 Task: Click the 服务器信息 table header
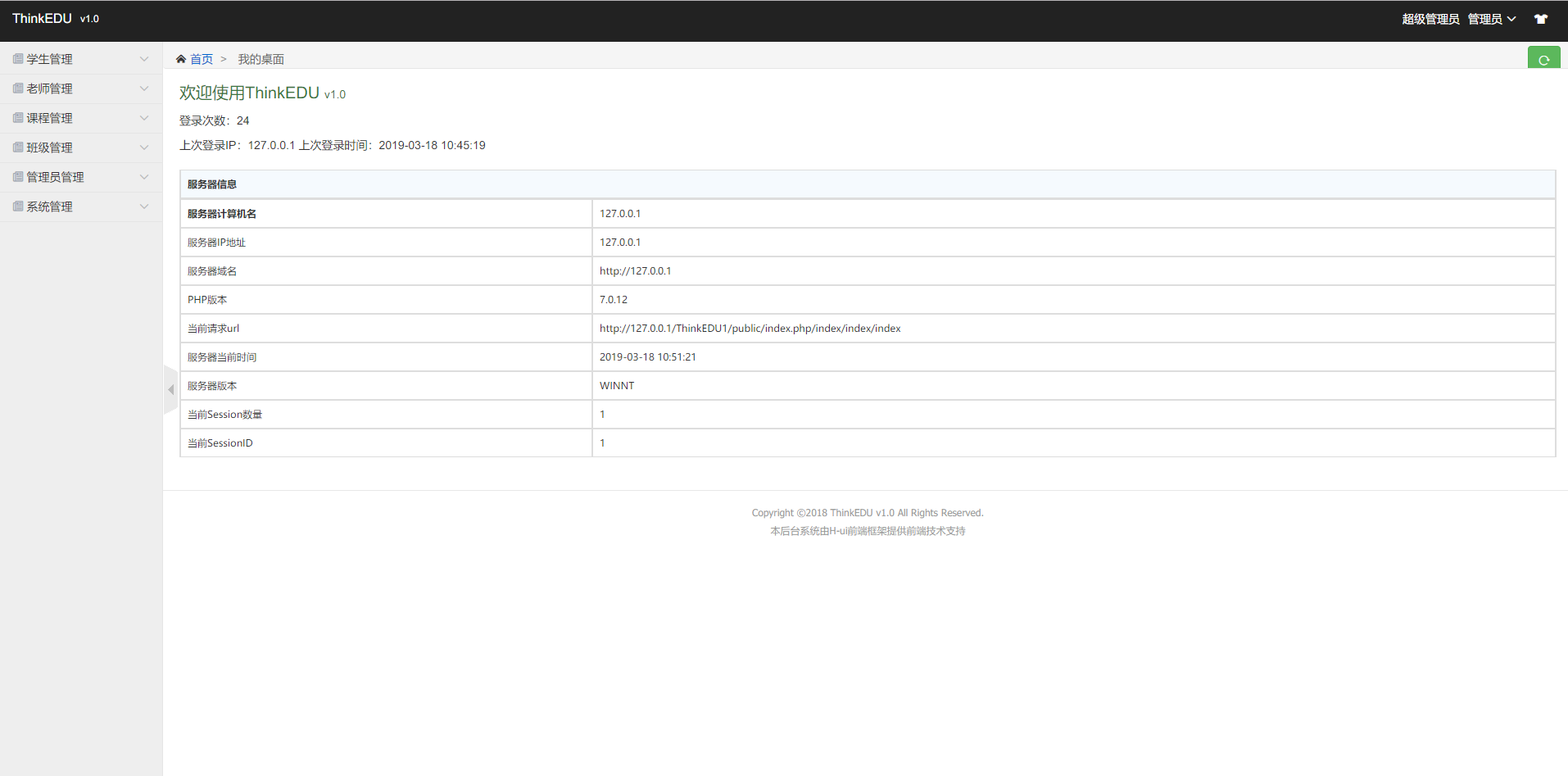(868, 184)
